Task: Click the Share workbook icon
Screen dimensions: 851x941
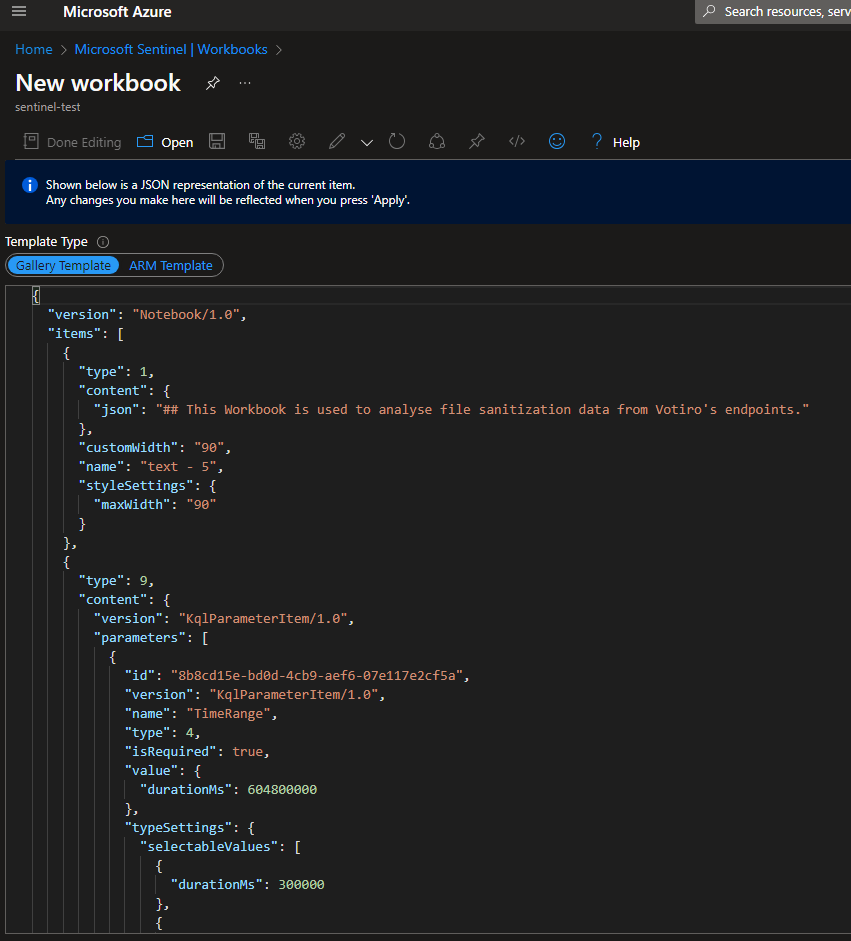Action: click(x=437, y=142)
